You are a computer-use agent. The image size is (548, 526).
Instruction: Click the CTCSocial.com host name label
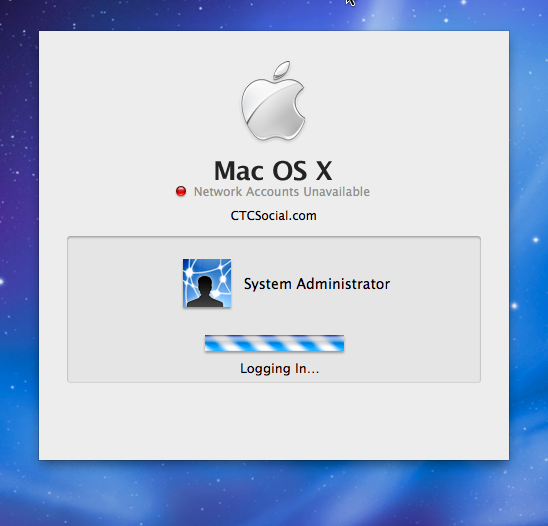click(x=274, y=216)
